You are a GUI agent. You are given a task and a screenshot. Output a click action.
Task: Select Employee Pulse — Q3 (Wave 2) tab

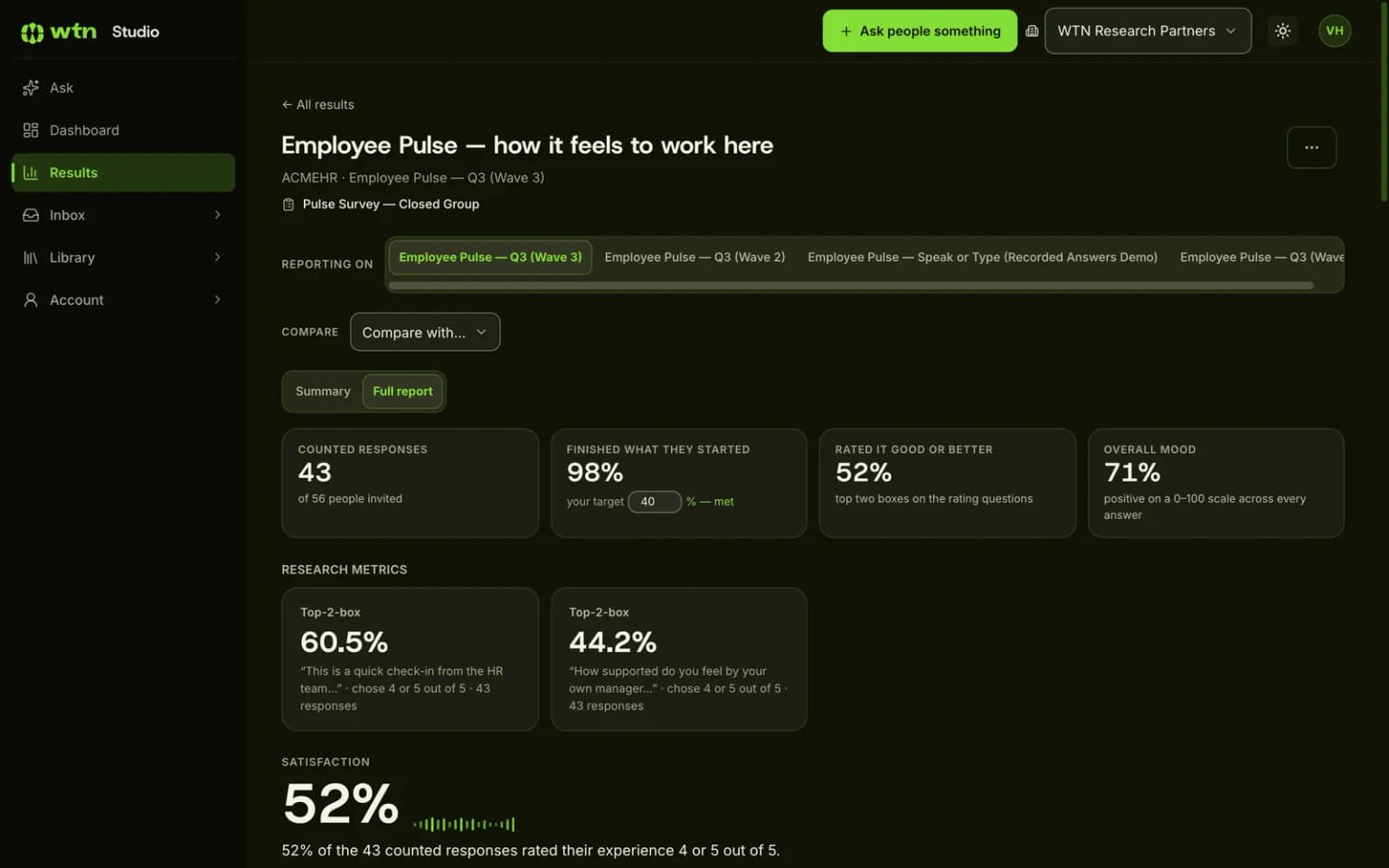click(x=694, y=258)
